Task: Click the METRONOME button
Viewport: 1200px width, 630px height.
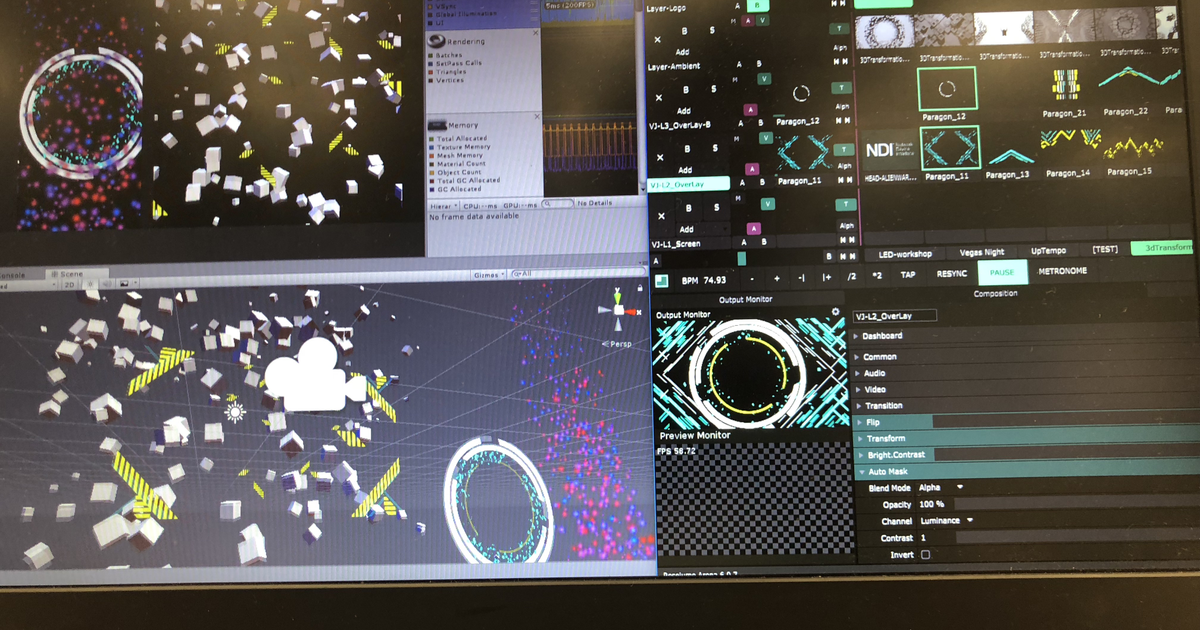Action: pos(1063,271)
